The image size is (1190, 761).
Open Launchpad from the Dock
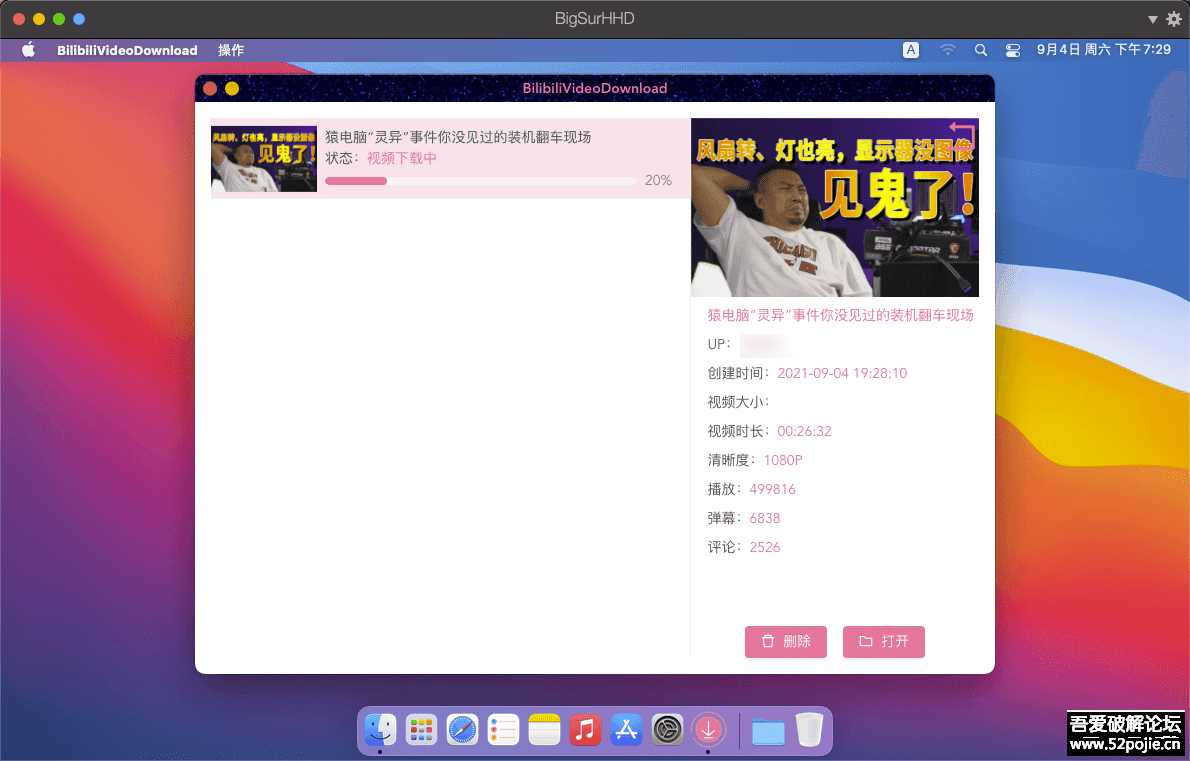click(421, 730)
